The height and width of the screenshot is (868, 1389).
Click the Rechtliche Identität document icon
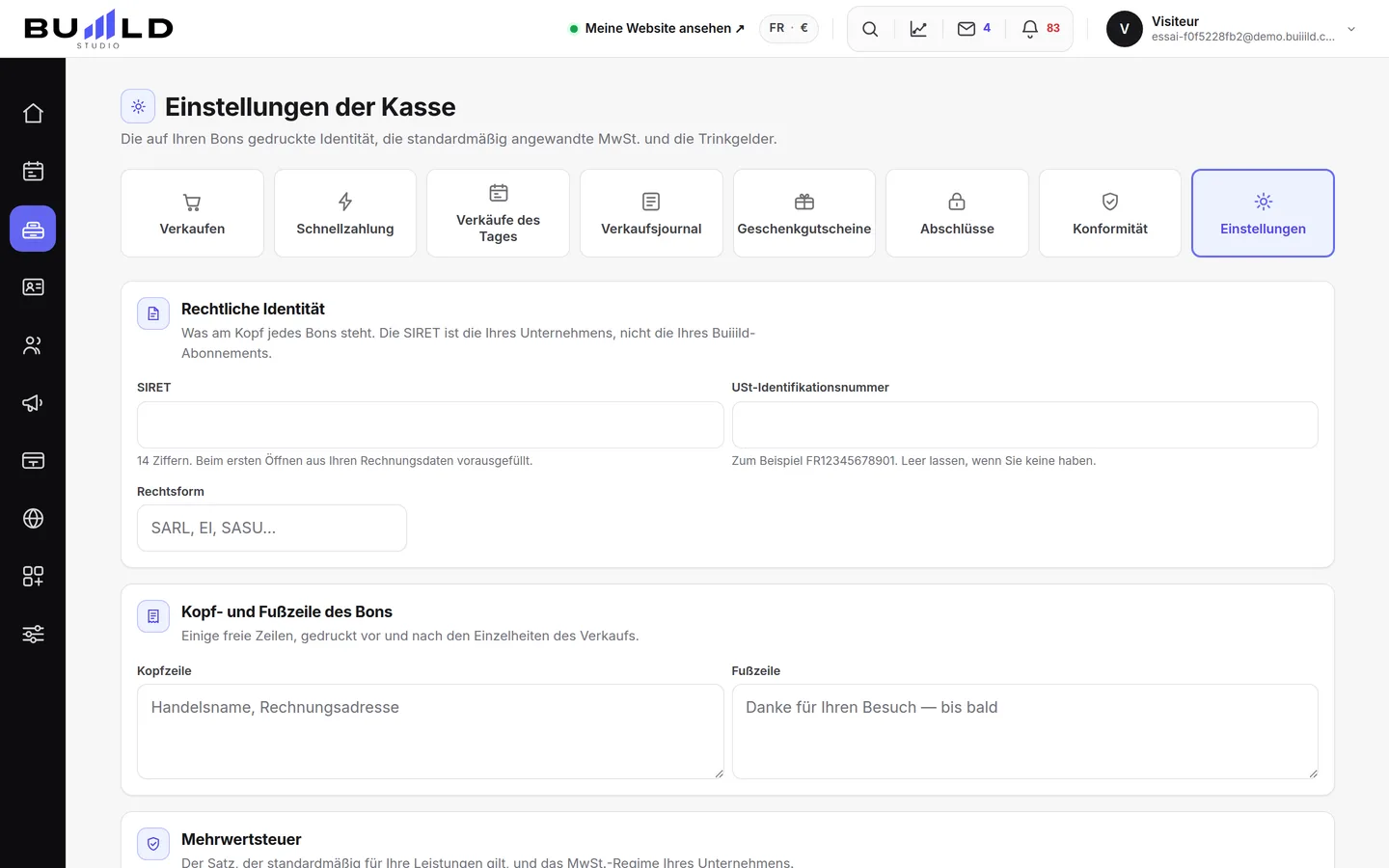[153, 313]
